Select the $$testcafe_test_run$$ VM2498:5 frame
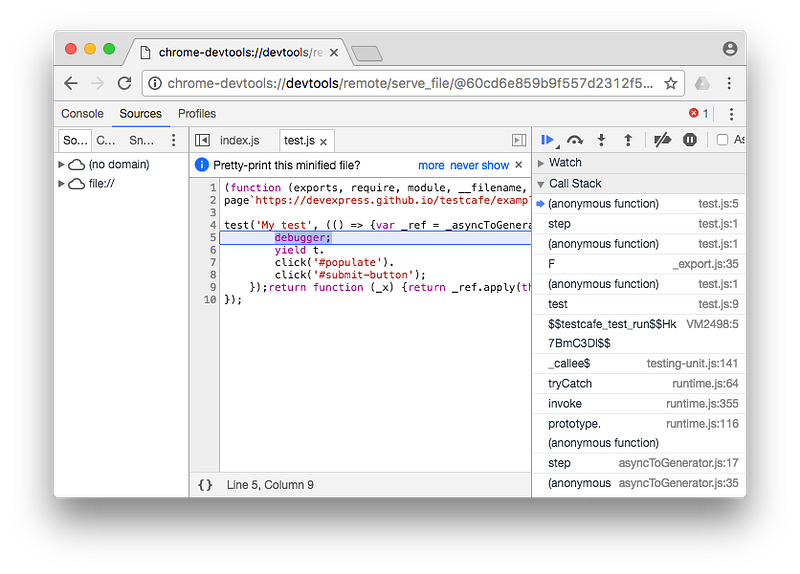This screenshot has height=574, width=800. click(638, 334)
